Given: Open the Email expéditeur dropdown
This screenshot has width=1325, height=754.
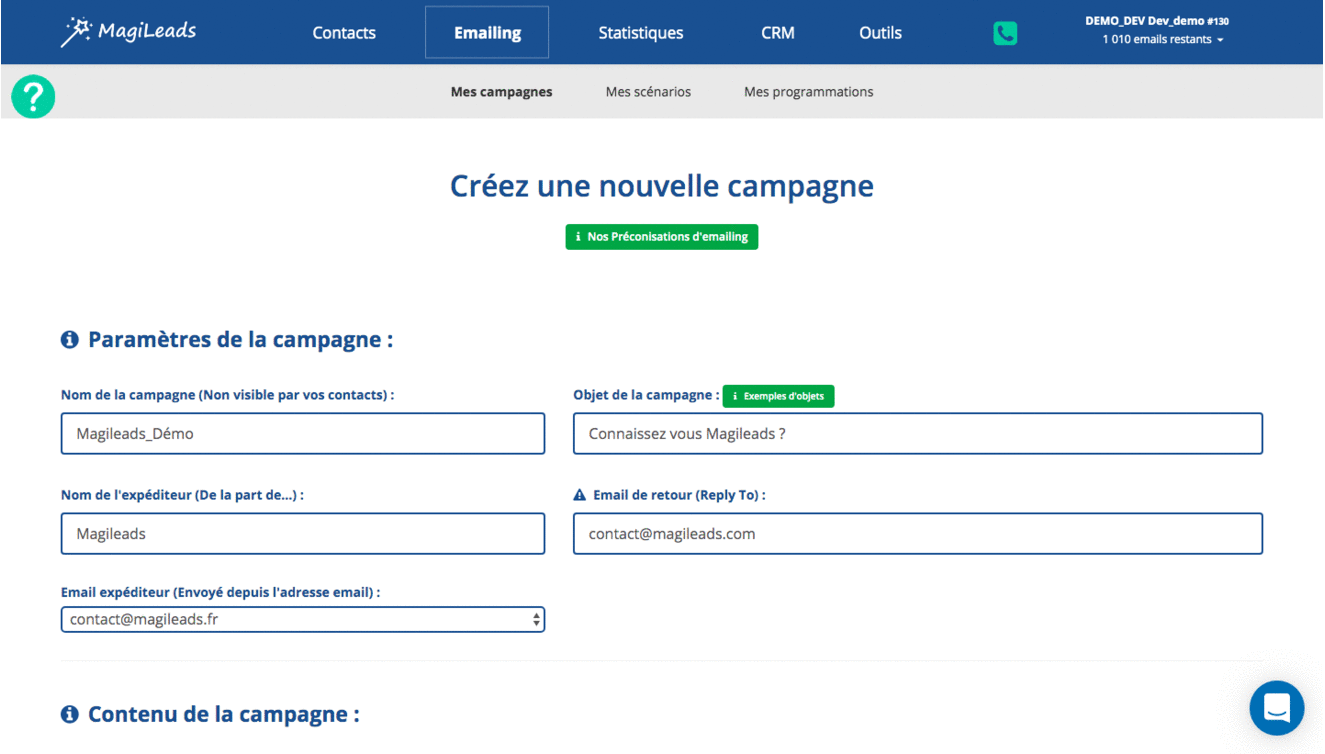Looking at the screenshot, I should (x=303, y=620).
